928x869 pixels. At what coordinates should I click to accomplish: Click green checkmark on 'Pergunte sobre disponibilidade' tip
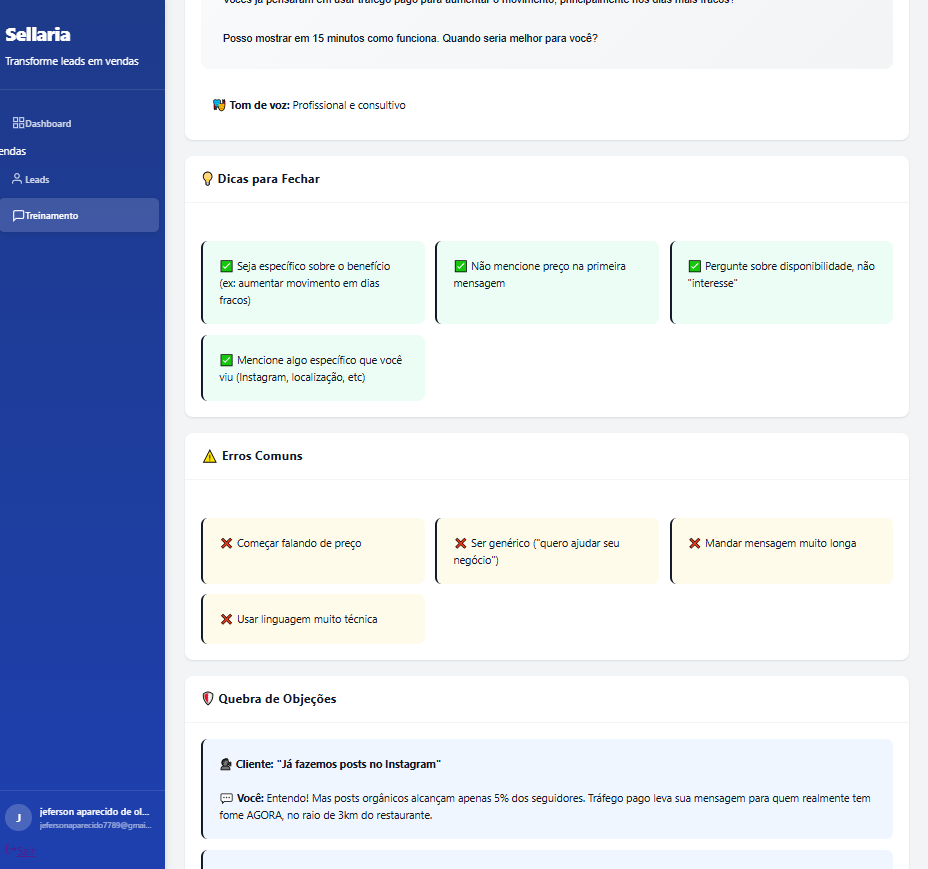point(695,266)
